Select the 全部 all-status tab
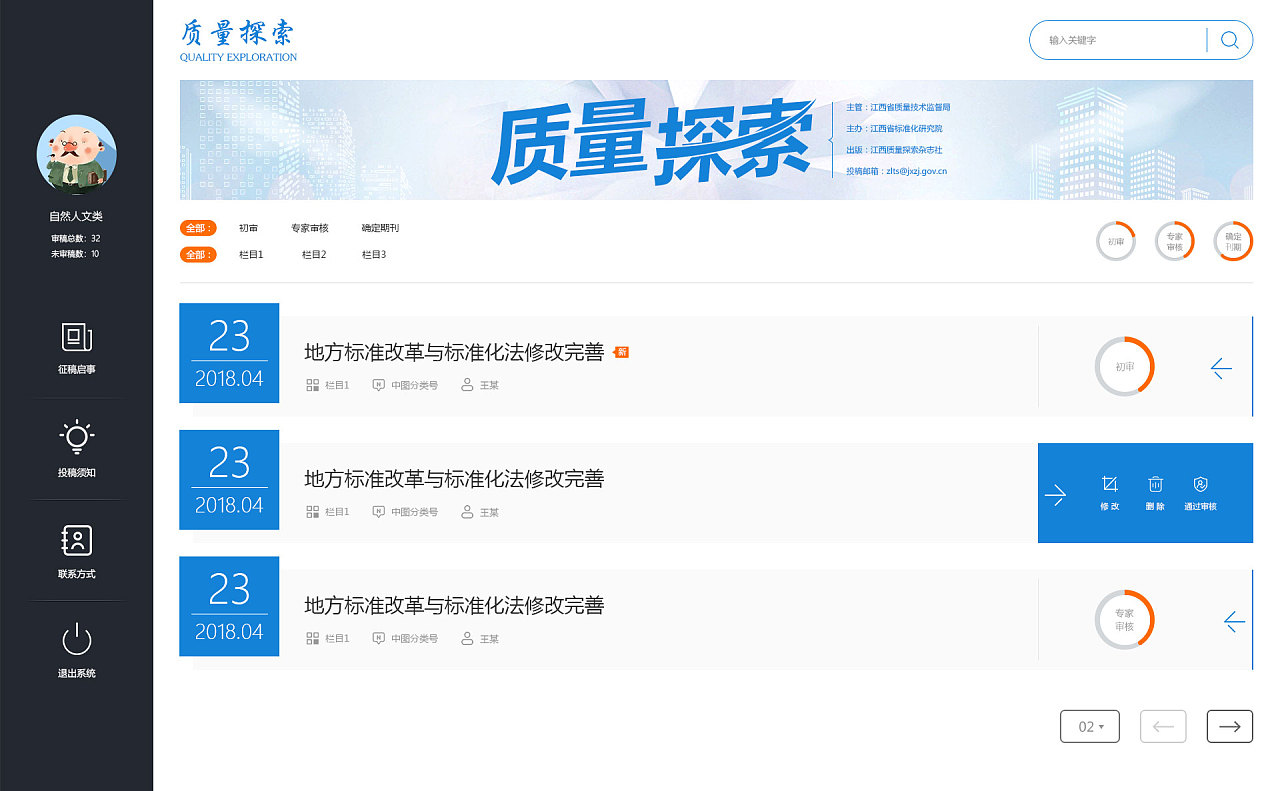 [x=197, y=228]
